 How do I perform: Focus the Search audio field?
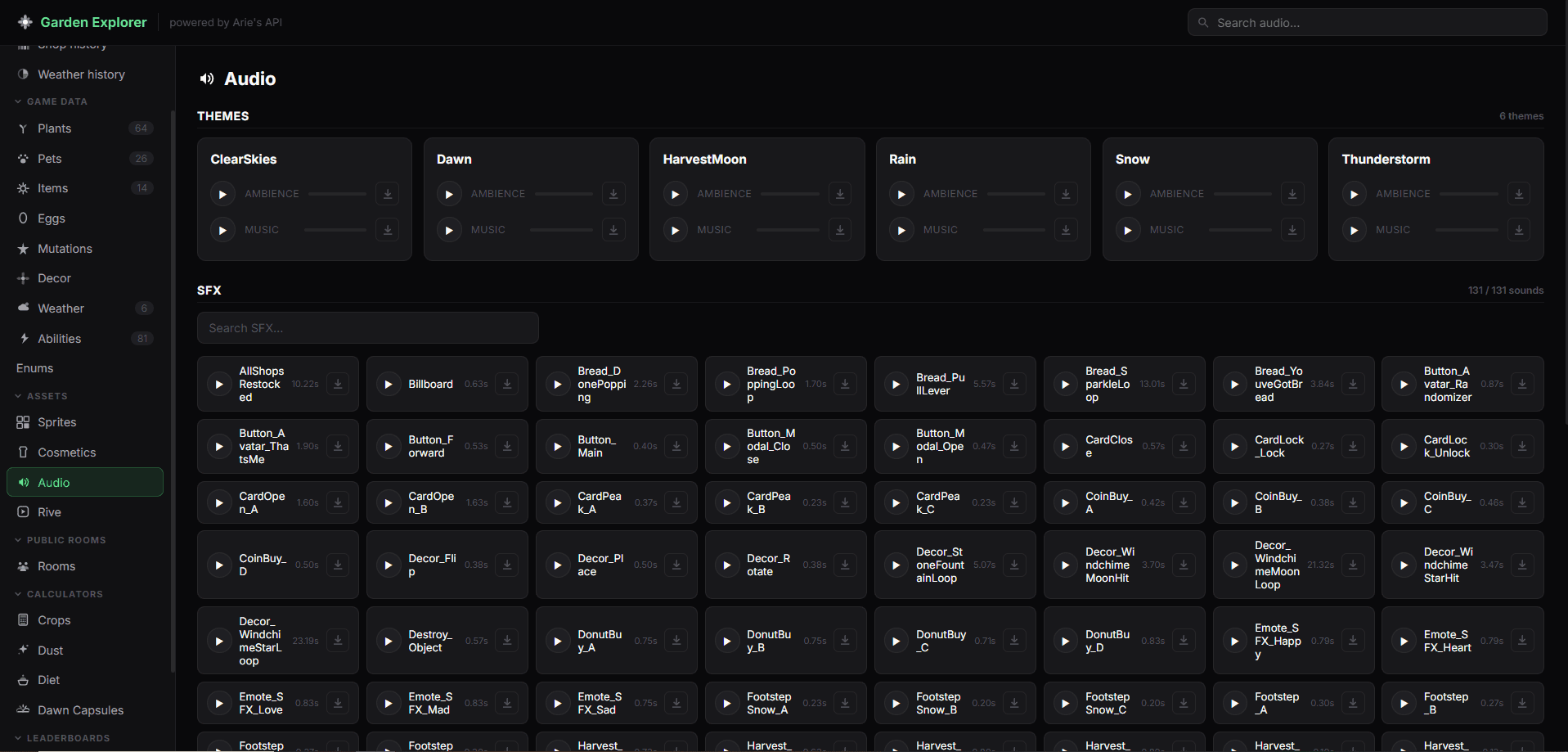point(1367,22)
